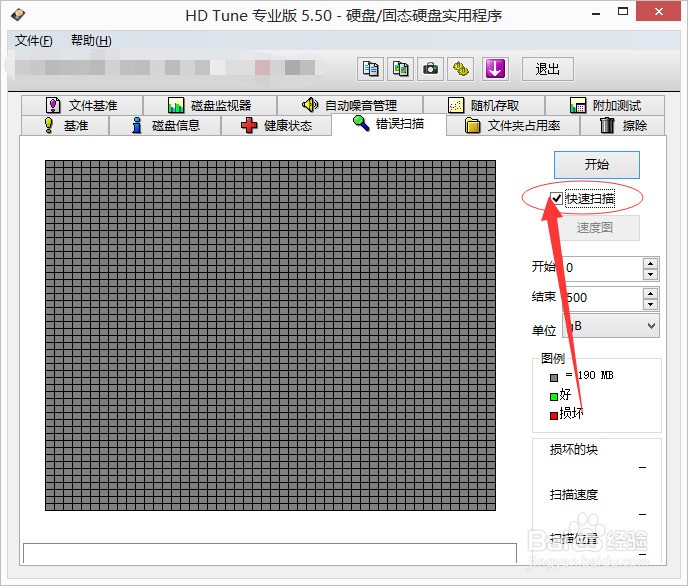This screenshot has height=586, width=688.
Task: Open the 文件(F) menu
Action: click(33, 41)
